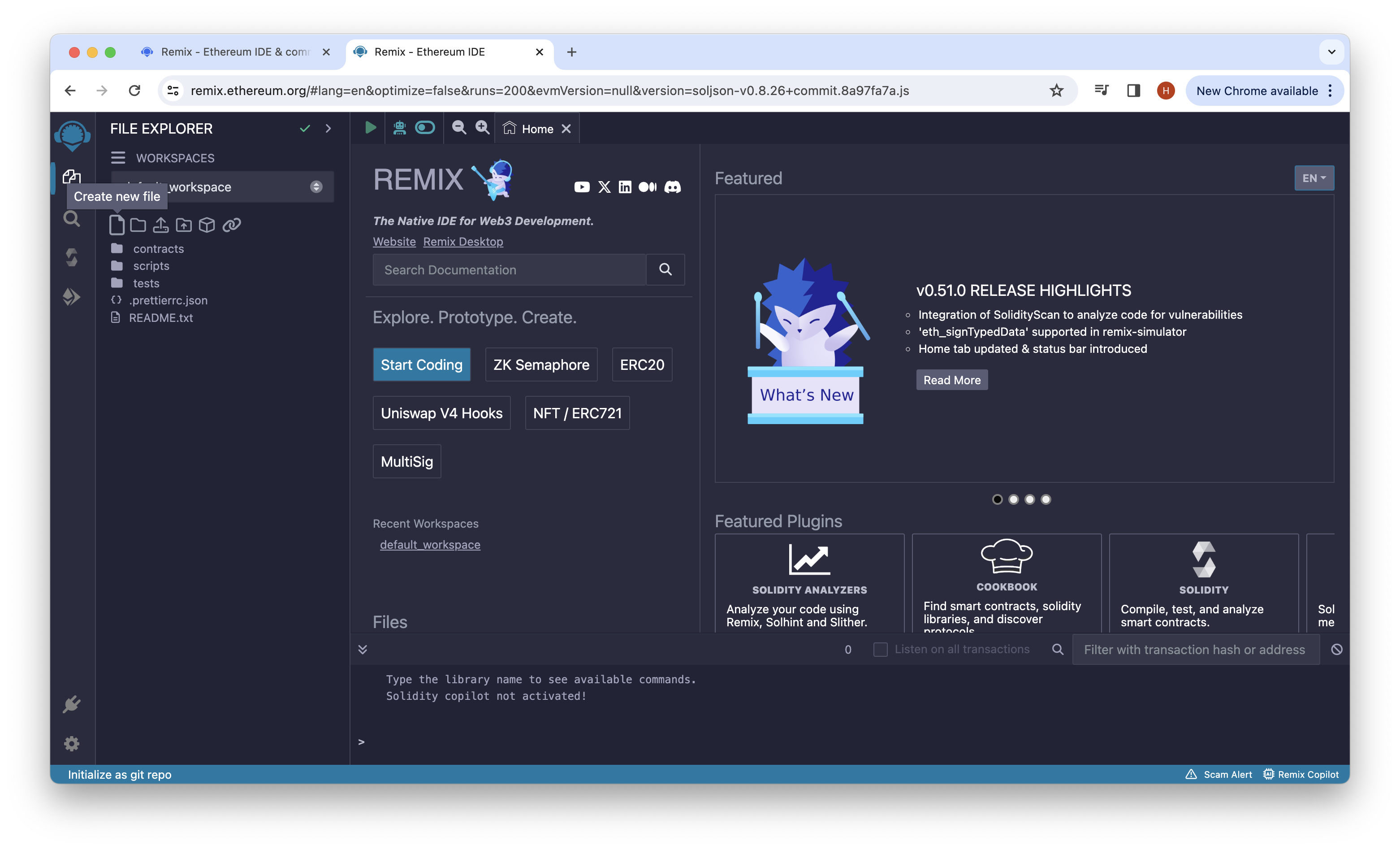The width and height of the screenshot is (1400, 850).
Task: Select third carousel dot in Featured
Action: 1029,499
